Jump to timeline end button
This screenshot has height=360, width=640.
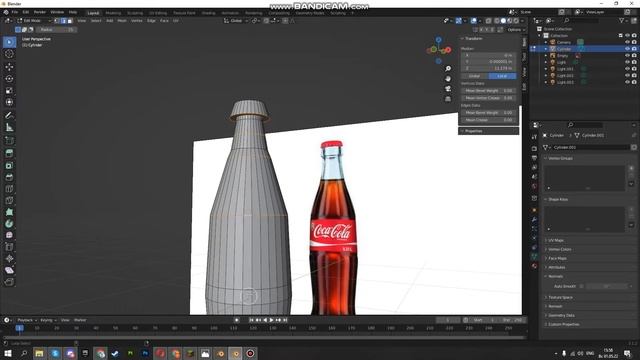285,320
